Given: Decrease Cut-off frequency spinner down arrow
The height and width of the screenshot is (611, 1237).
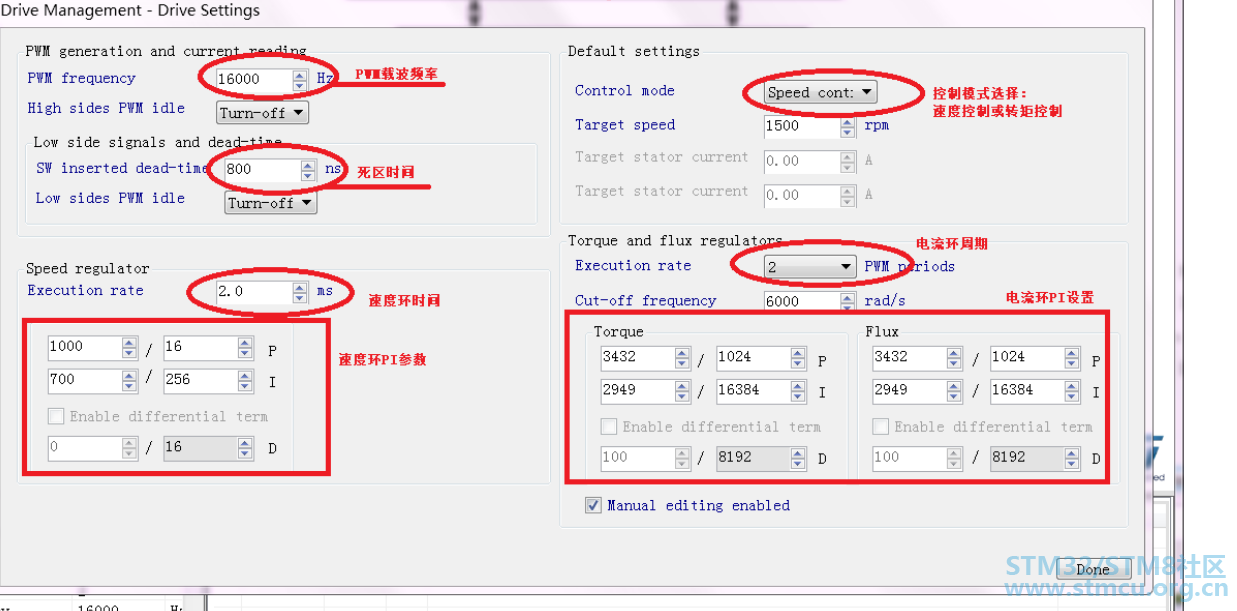Looking at the screenshot, I should tap(848, 306).
